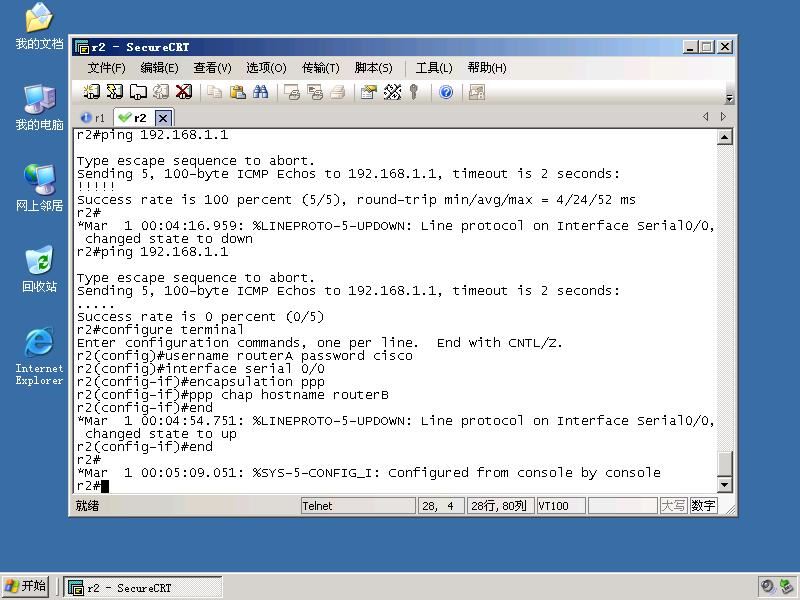Viewport: 800px width, 600px height.
Task: Click the grayed Reconnect toolbar icon
Action: pyautogui.click(x=161, y=92)
